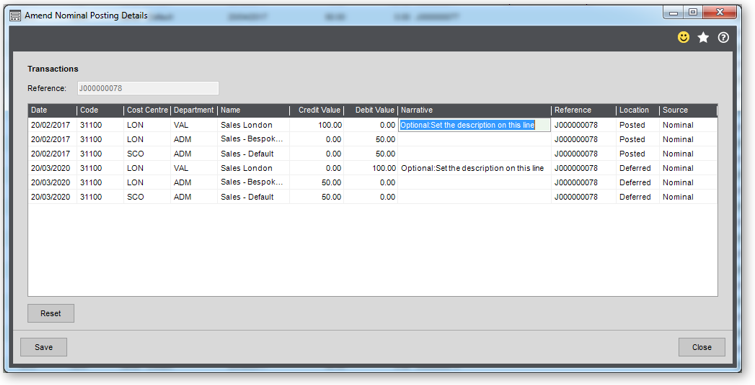Select the deferred Sales - Bespok... row
Image resolution: width=755 pixels, height=385 pixels.
tap(372, 183)
